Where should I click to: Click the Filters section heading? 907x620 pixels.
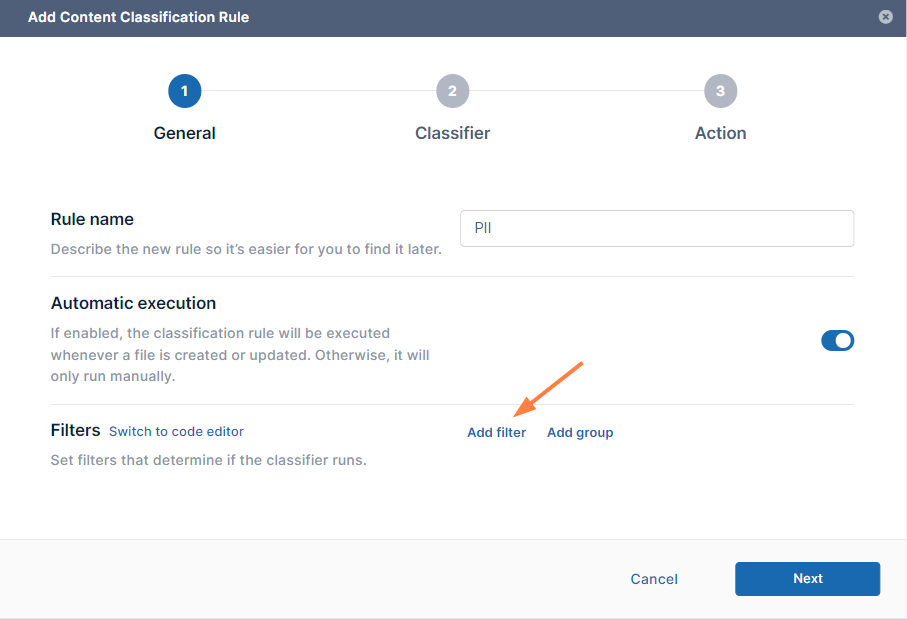tap(75, 431)
